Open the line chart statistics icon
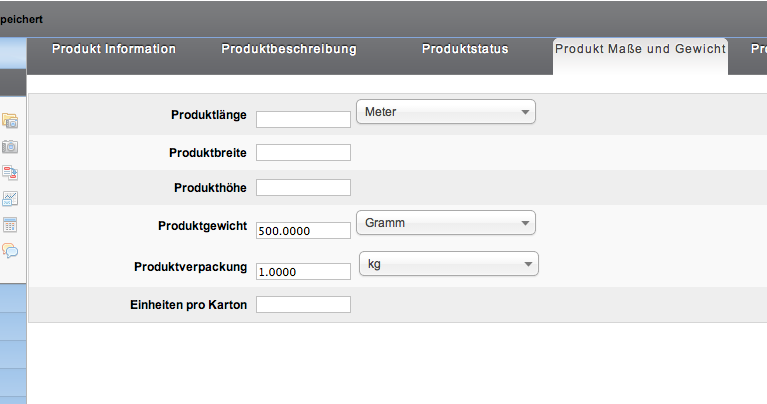The image size is (767, 404). 10,199
